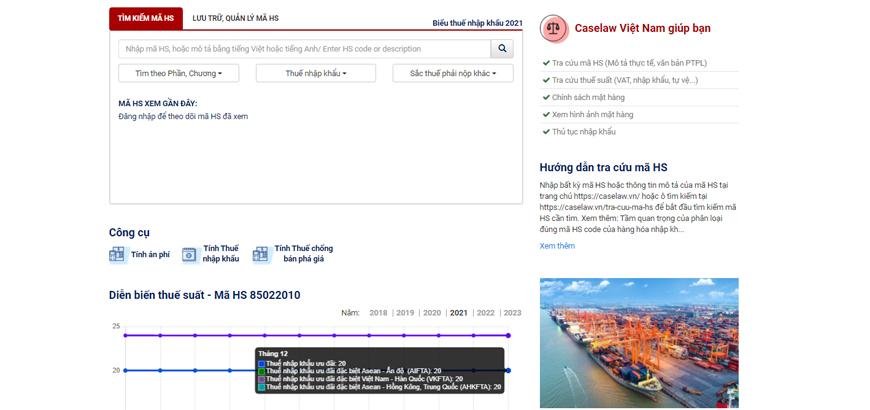The width and height of the screenshot is (870, 410).
Task: Open the Thuế nhập khẩu dropdown
Action: pos(315,73)
